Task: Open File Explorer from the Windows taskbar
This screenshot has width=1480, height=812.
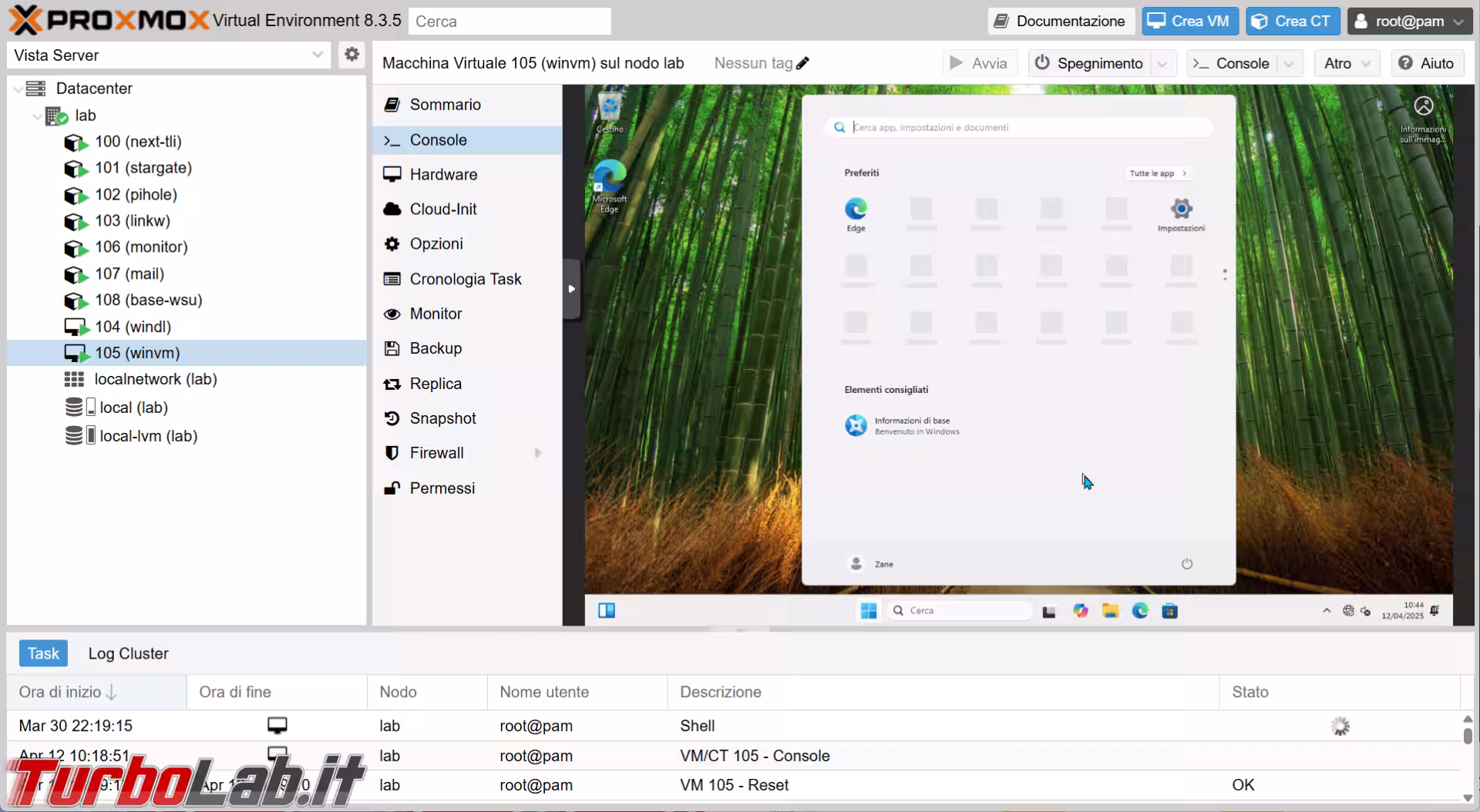Action: point(1110,611)
